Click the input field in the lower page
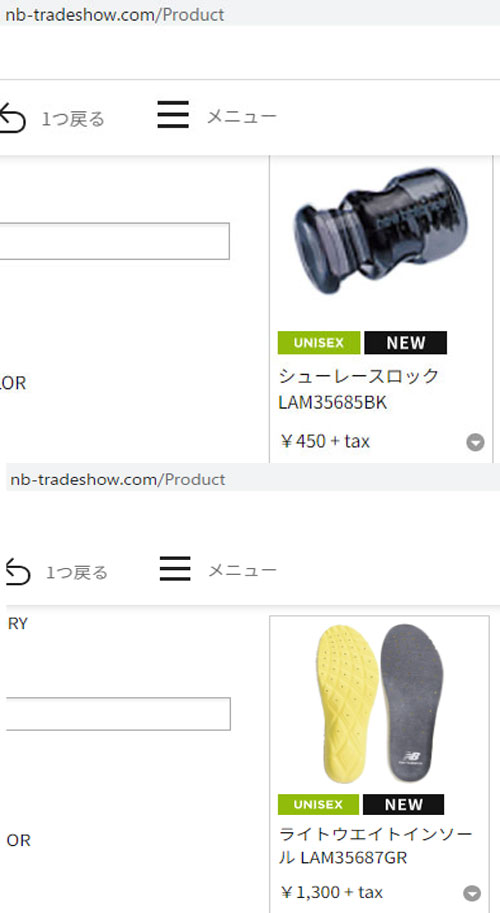This screenshot has height=913, width=500. [x=118, y=714]
